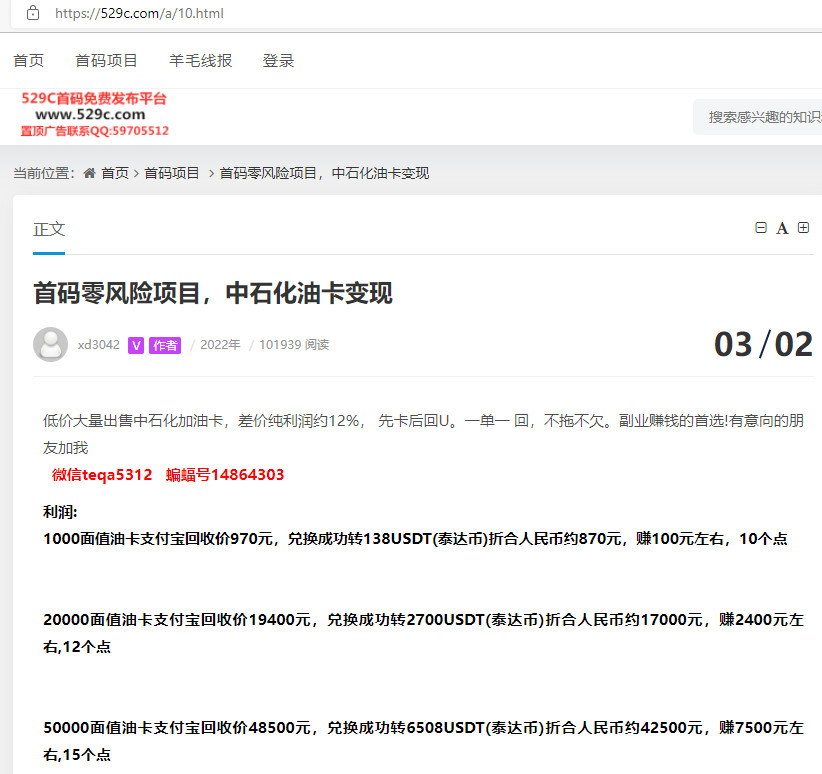822x774 pixels.
Task: Open the 登录 login menu item
Action: pyautogui.click(x=278, y=61)
